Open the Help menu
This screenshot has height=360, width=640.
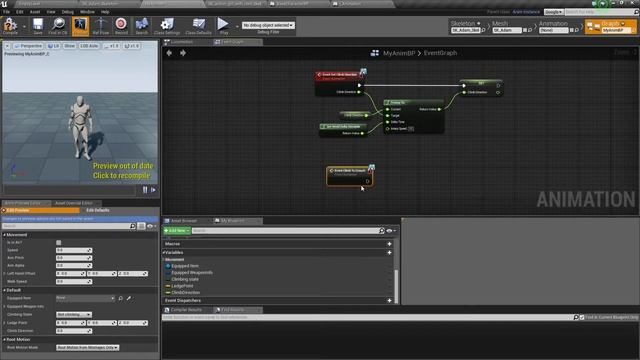pyautogui.click(x=105, y=12)
